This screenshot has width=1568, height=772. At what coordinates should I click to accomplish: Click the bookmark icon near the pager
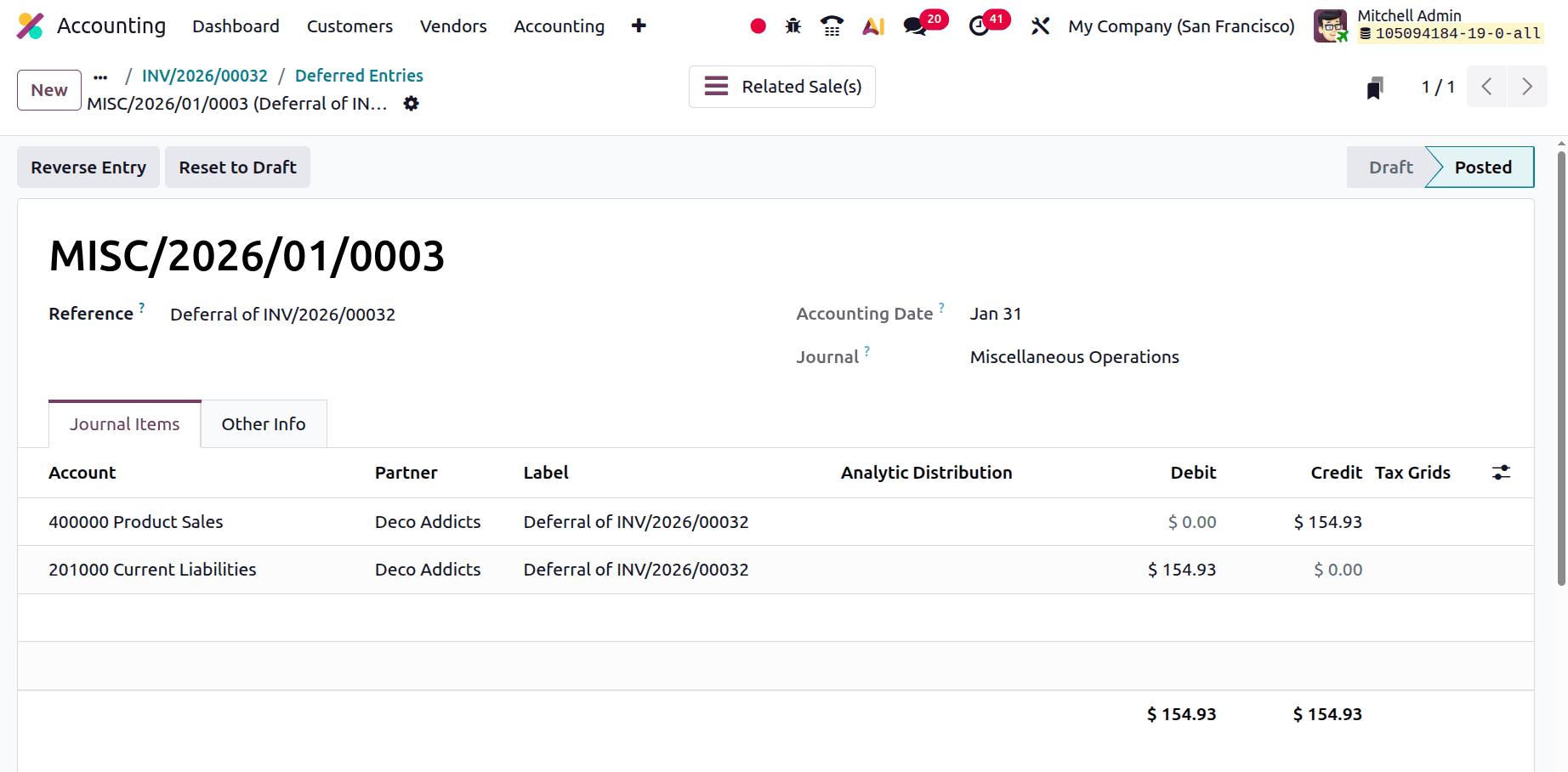click(1375, 87)
